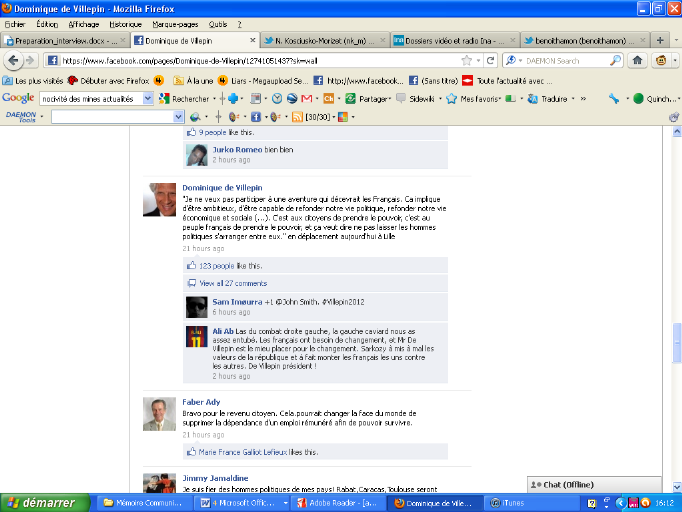Image resolution: width=682 pixels, height=512 pixels.
Task: Click Dominique de Villepin's profile photo
Action: [160, 200]
